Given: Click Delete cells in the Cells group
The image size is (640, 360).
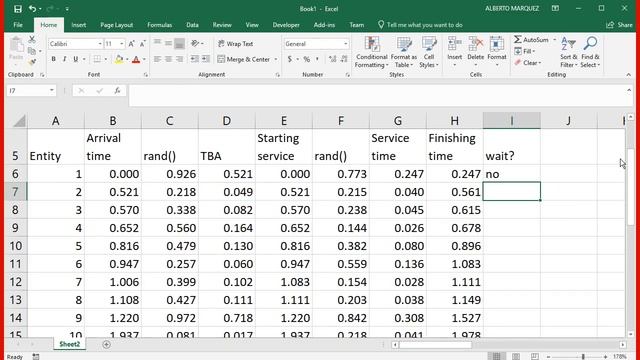Looking at the screenshot, I should (x=476, y=52).
